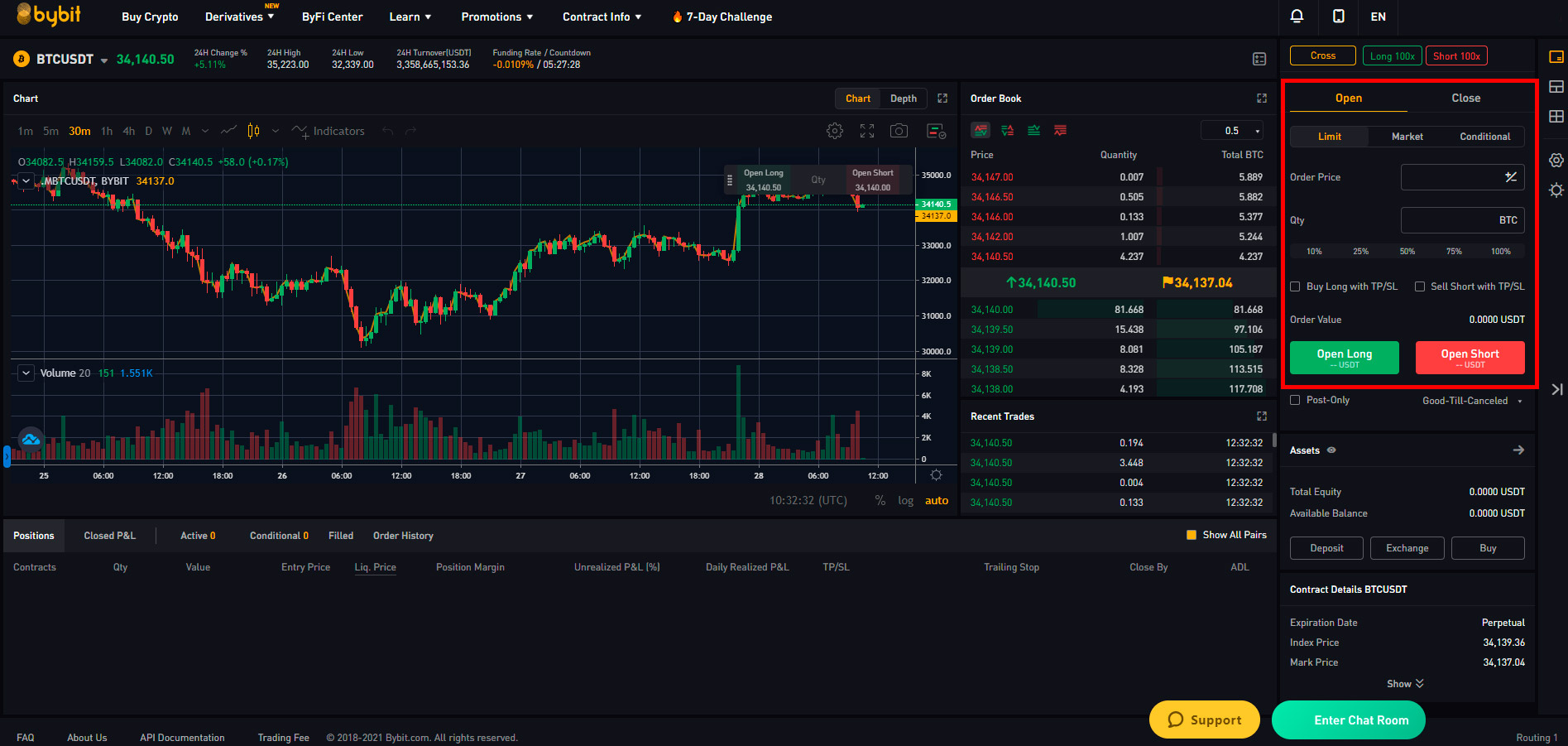The height and width of the screenshot is (746, 1568).
Task: Open preferences gear in the right sidebar
Action: point(1556,161)
